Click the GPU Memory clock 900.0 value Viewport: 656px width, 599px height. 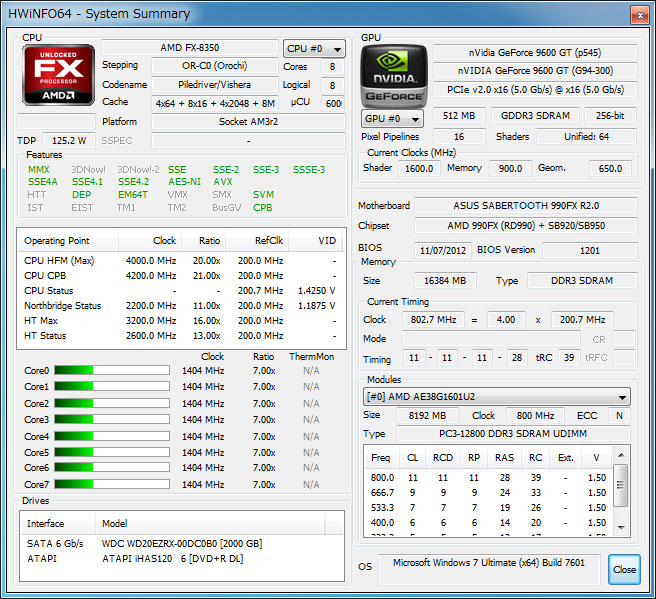coord(510,169)
